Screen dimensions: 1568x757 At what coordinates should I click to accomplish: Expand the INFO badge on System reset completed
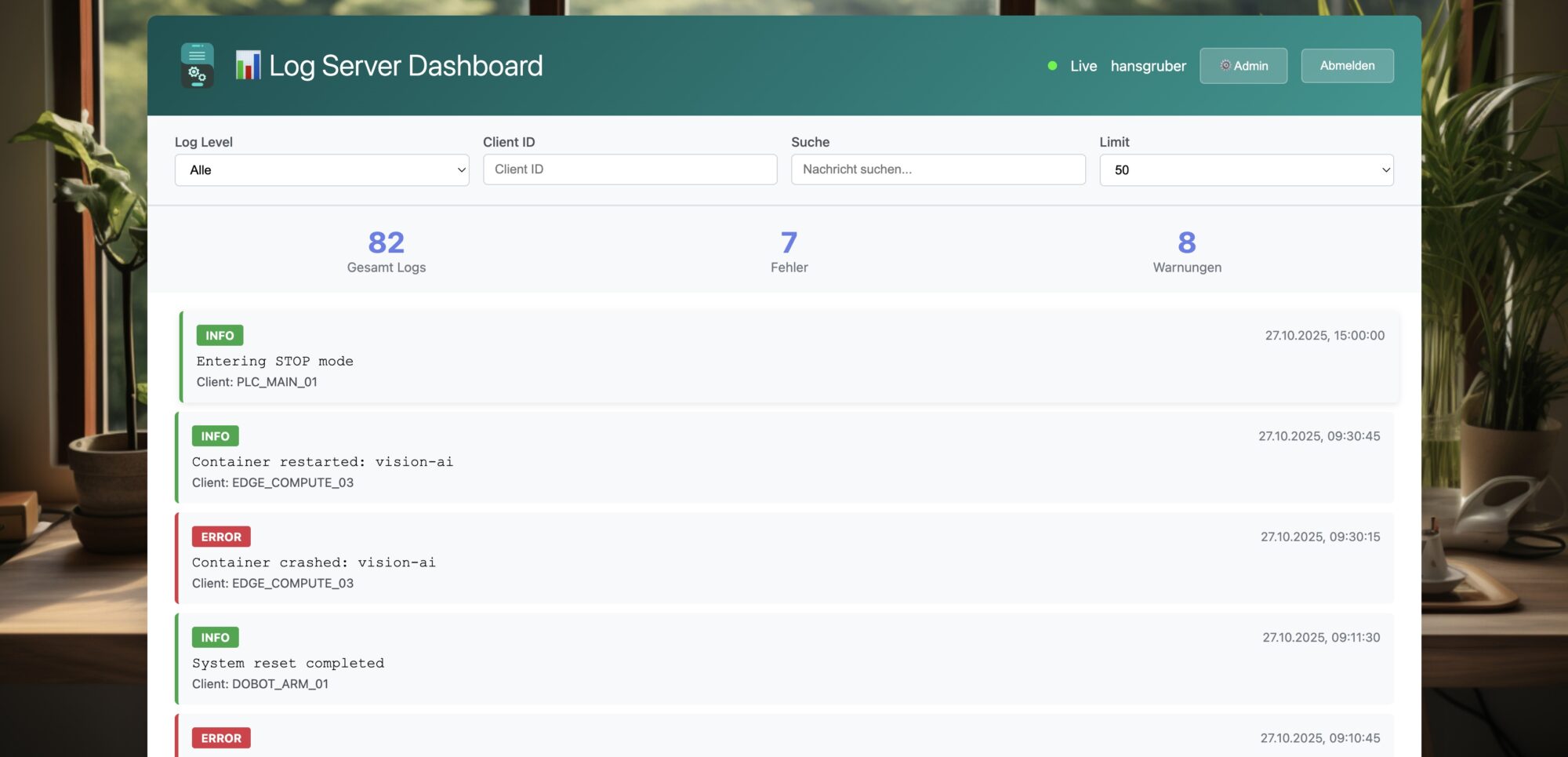215,637
